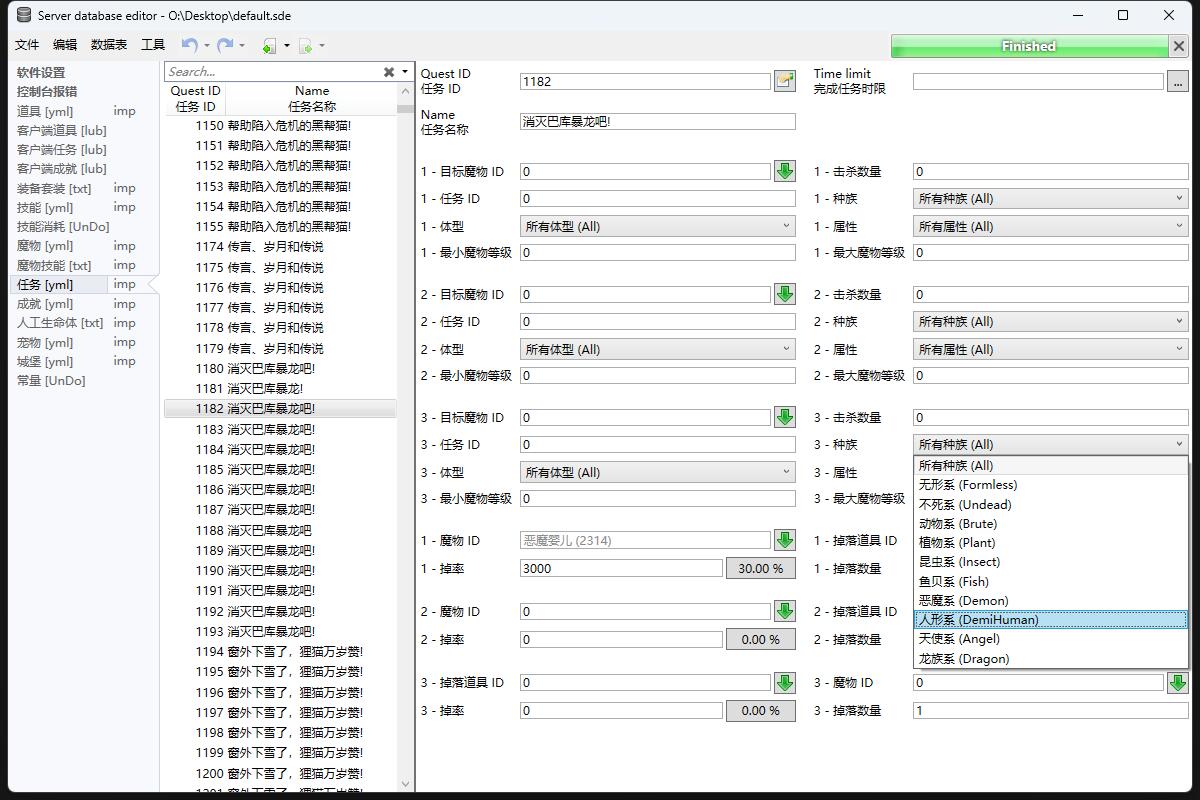Select 魔物 [yml] in the left sidebar
1200x800 pixels.
coord(45,246)
